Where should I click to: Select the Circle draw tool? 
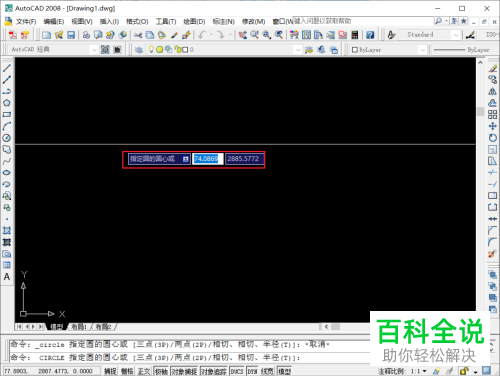pyautogui.click(x=7, y=138)
